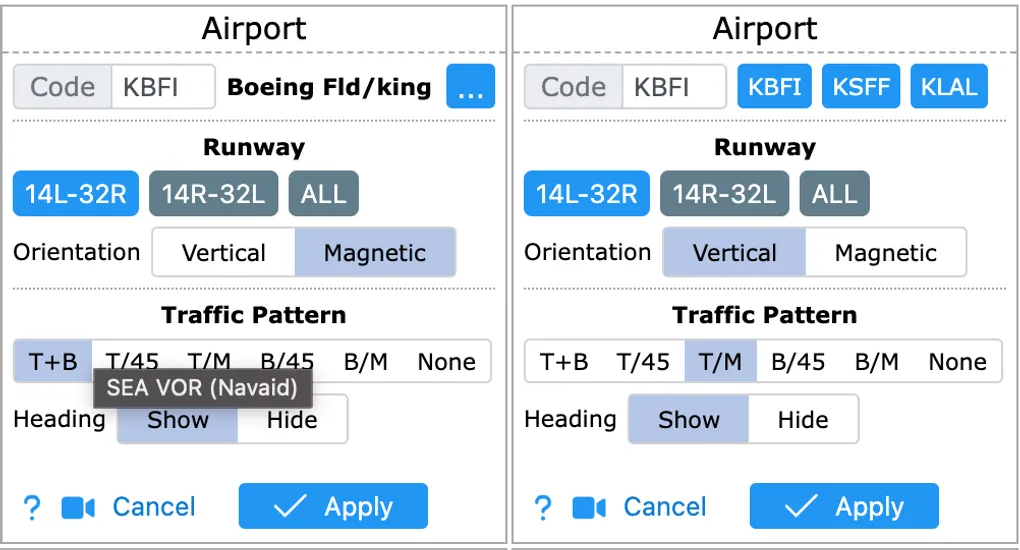Select Hide heading in left panel
The height and width of the screenshot is (550, 1020).
click(291, 420)
